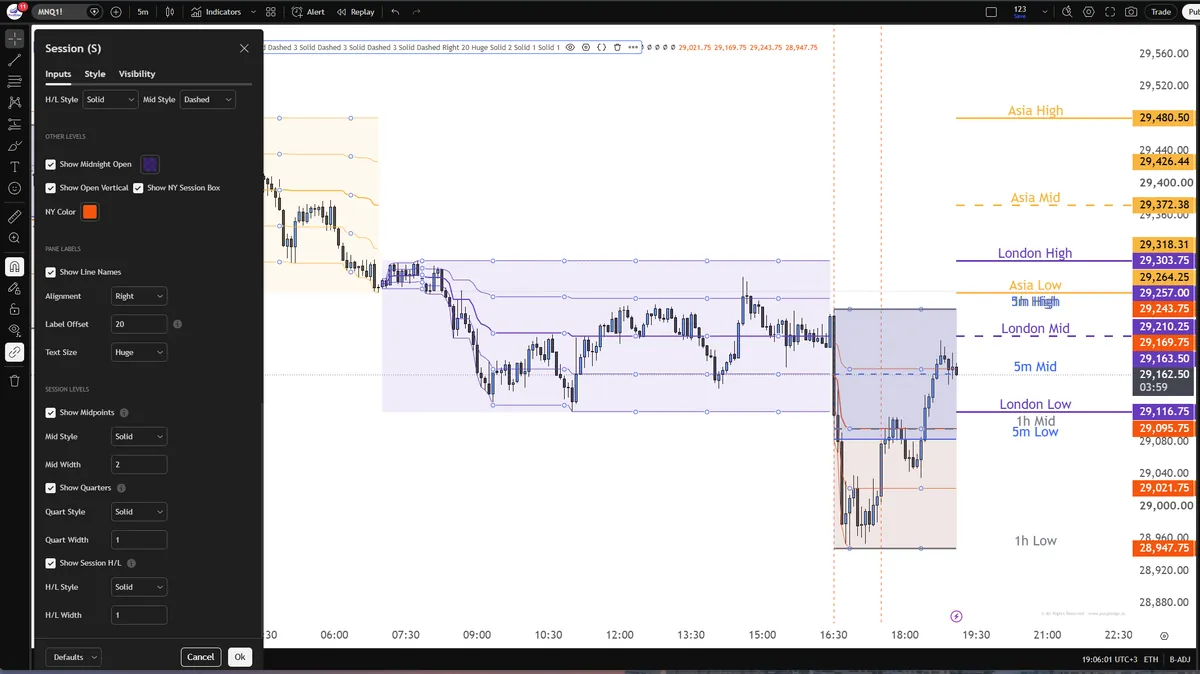Toggle Show NY Session Box checkbox
1200x674 pixels.
139,188
